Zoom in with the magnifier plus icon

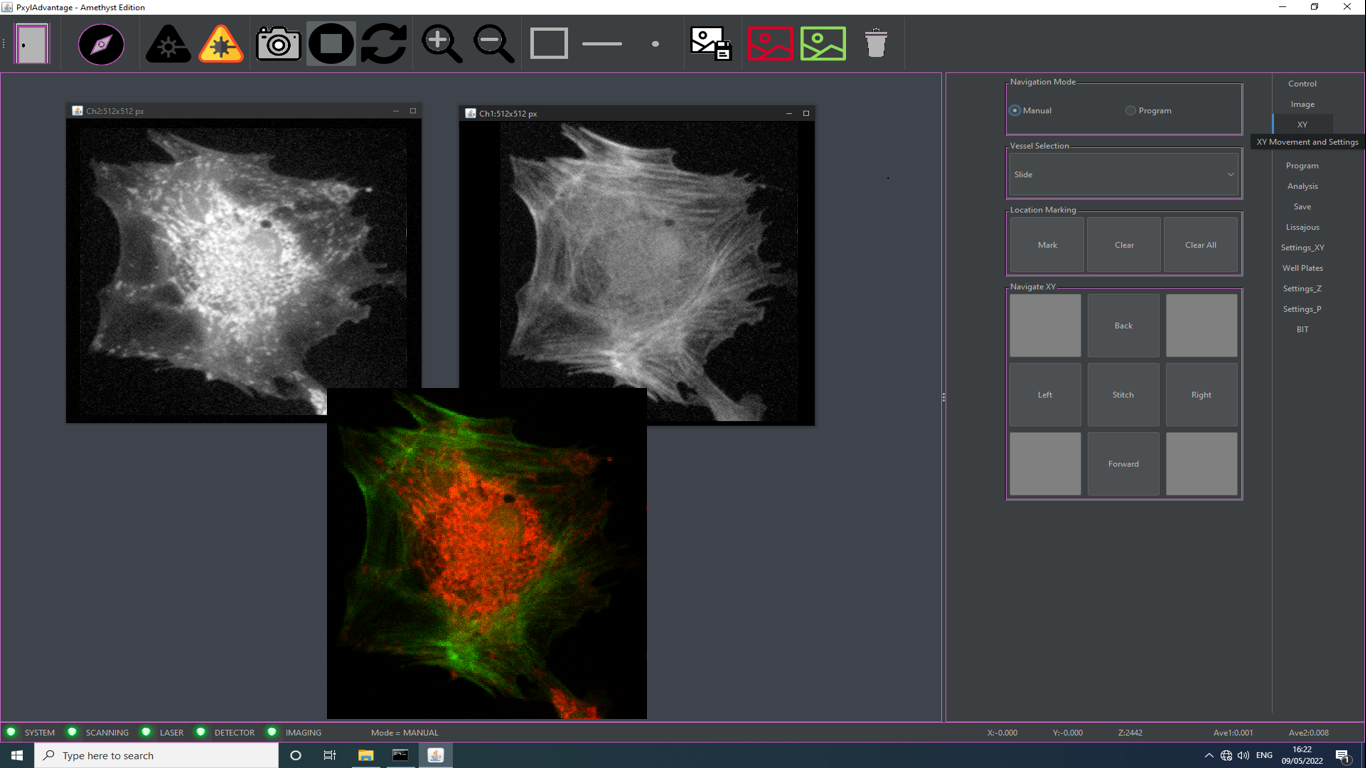[x=441, y=44]
